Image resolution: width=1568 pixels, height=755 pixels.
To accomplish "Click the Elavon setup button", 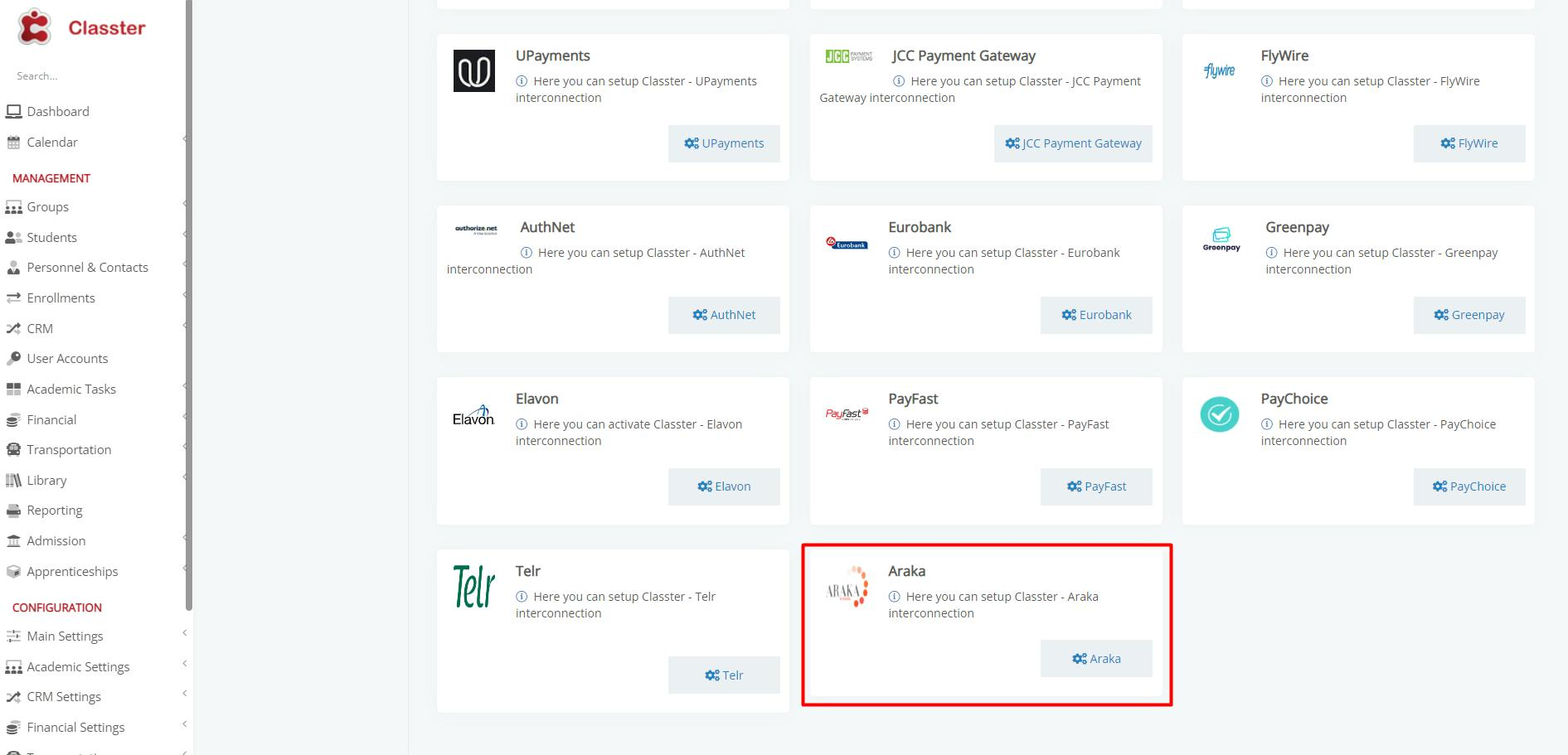I will (724, 486).
